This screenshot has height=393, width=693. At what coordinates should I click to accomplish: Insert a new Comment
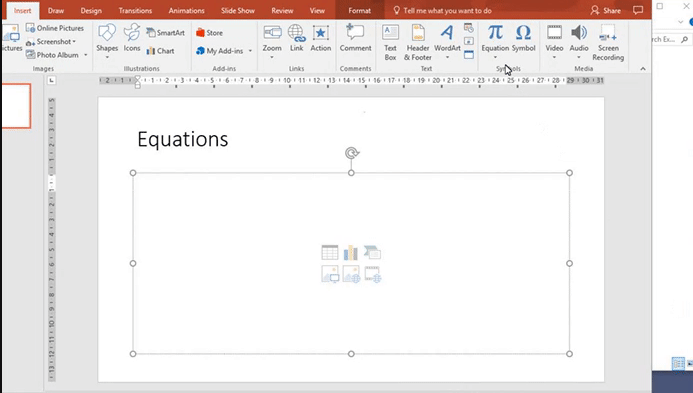pos(355,38)
